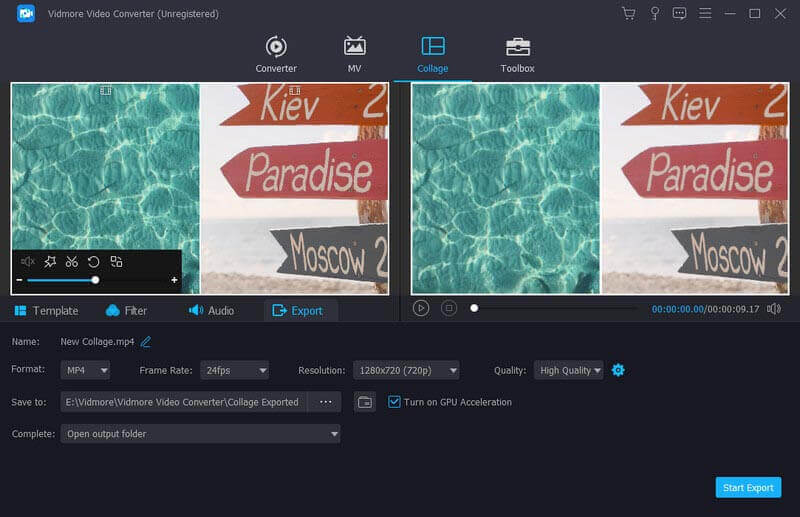Image resolution: width=800 pixels, height=517 pixels.
Task: Toggle Turn on GPU Acceleration checkbox
Action: [394, 402]
